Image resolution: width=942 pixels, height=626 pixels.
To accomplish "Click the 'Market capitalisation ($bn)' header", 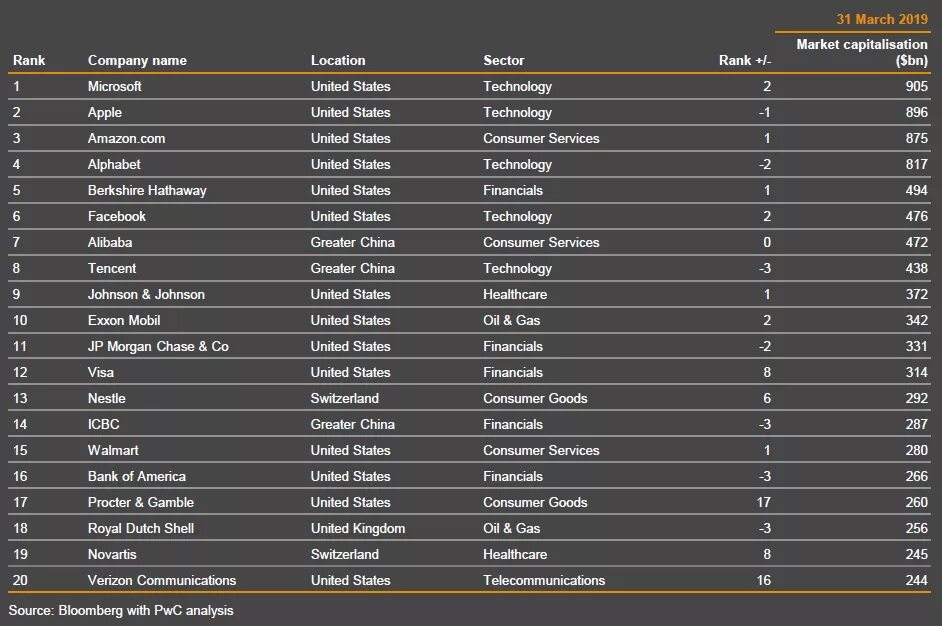I will [862, 52].
